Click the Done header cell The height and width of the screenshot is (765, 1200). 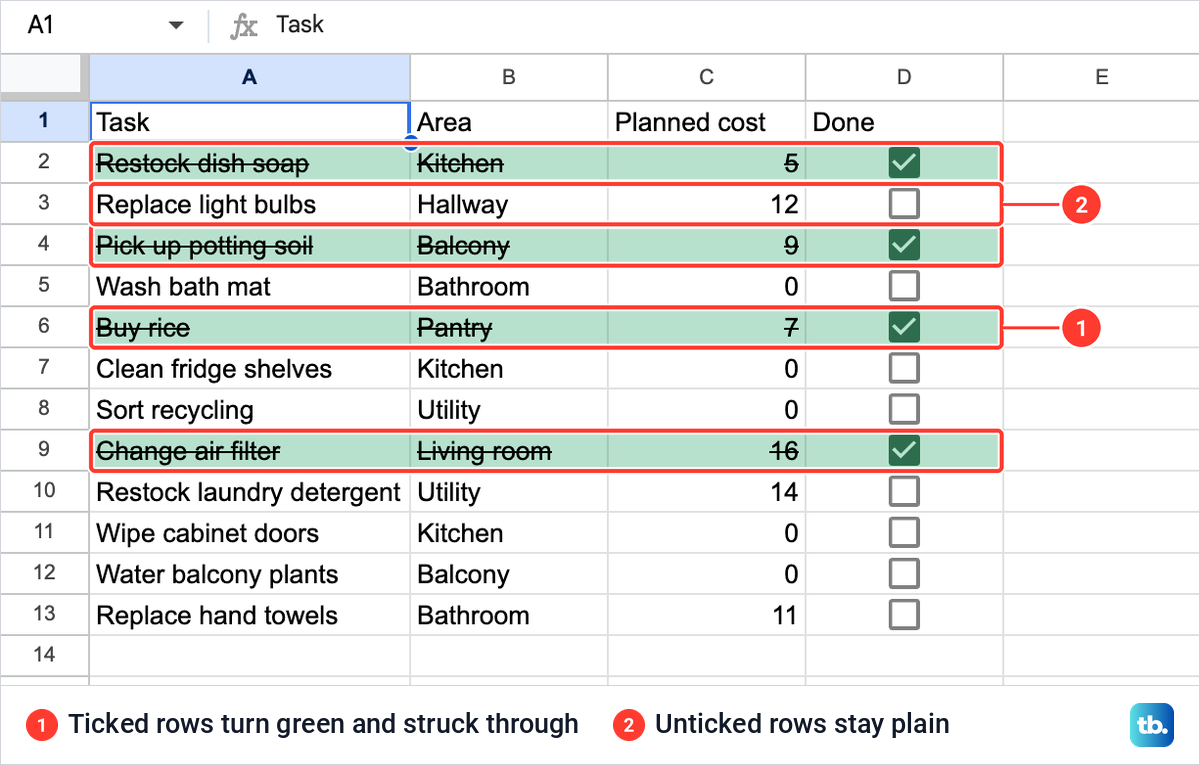pos(904,122)
